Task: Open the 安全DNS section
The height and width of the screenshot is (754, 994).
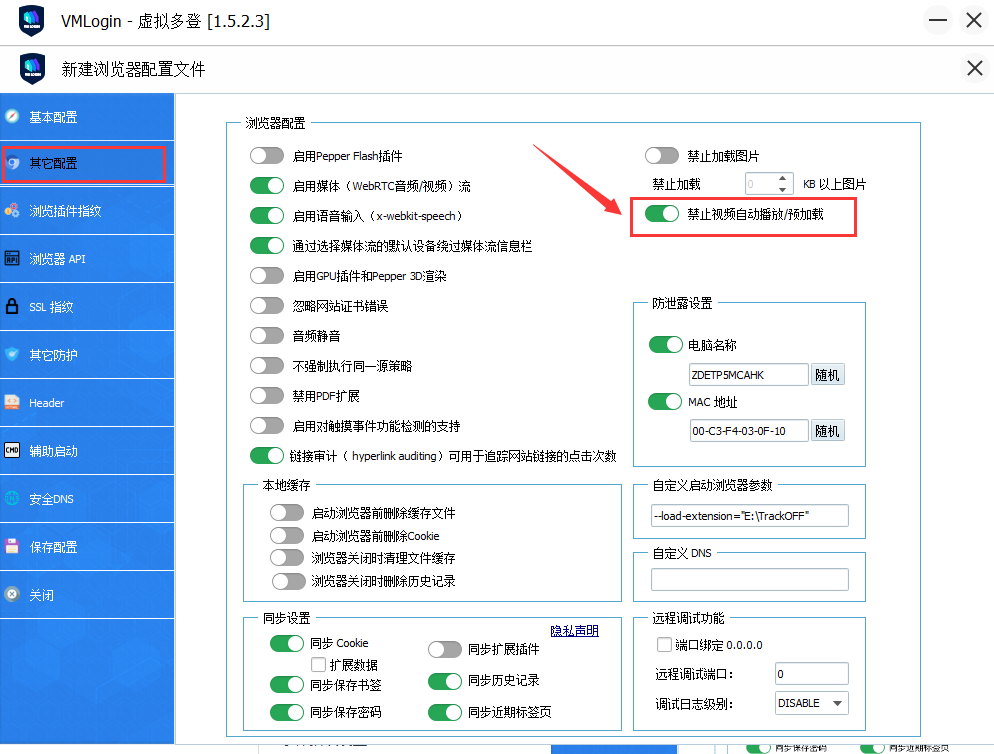Action: tap(87, 498)
